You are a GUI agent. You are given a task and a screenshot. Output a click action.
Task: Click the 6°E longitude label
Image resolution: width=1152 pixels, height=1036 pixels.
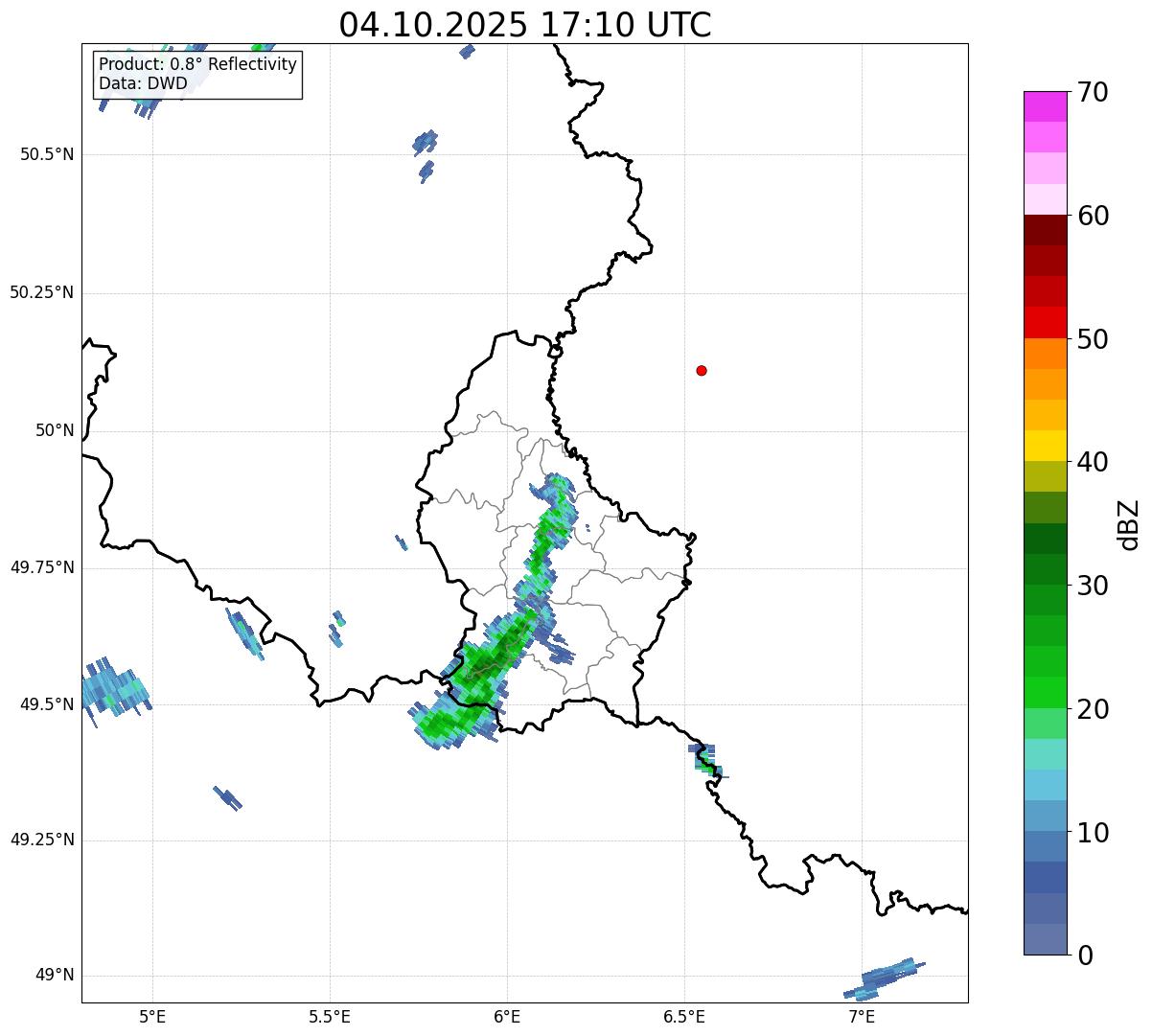(507, 1016)
